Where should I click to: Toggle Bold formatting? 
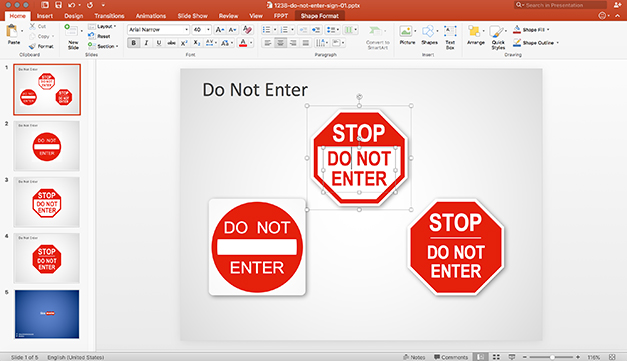[x=134, y=43]
